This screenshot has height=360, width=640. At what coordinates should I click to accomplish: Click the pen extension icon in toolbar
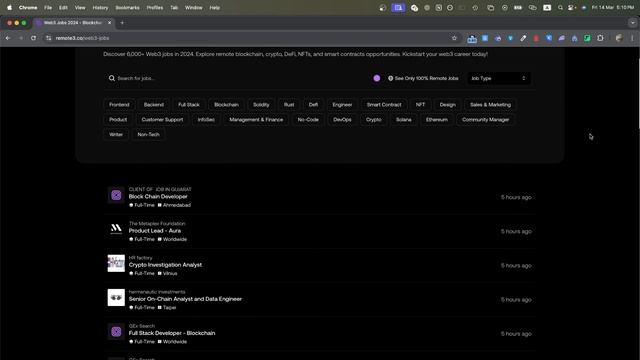pyautogui.click(x=523, y=38)
